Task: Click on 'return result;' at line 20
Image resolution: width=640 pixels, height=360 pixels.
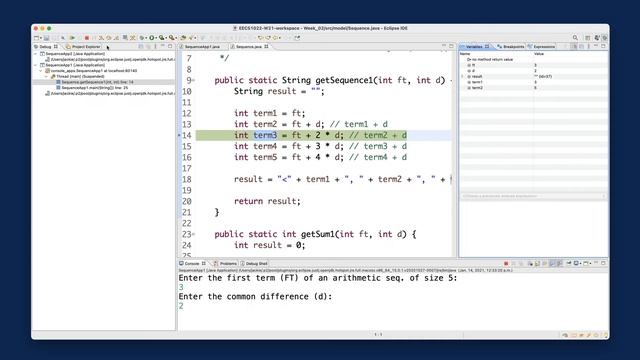Action: click(x=267, y=201)
